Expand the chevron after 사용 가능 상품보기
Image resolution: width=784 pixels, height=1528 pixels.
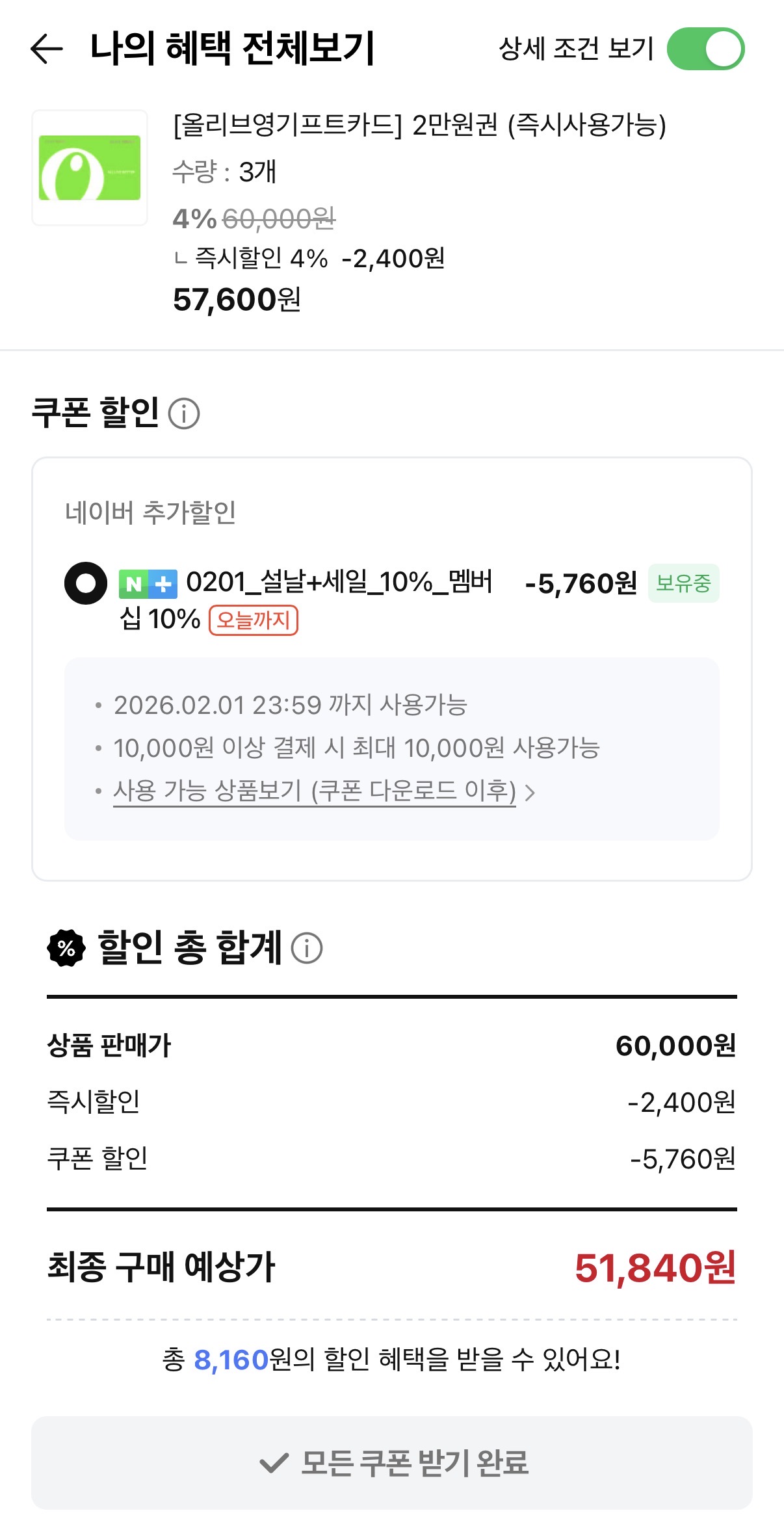click(x=530, y=793)
